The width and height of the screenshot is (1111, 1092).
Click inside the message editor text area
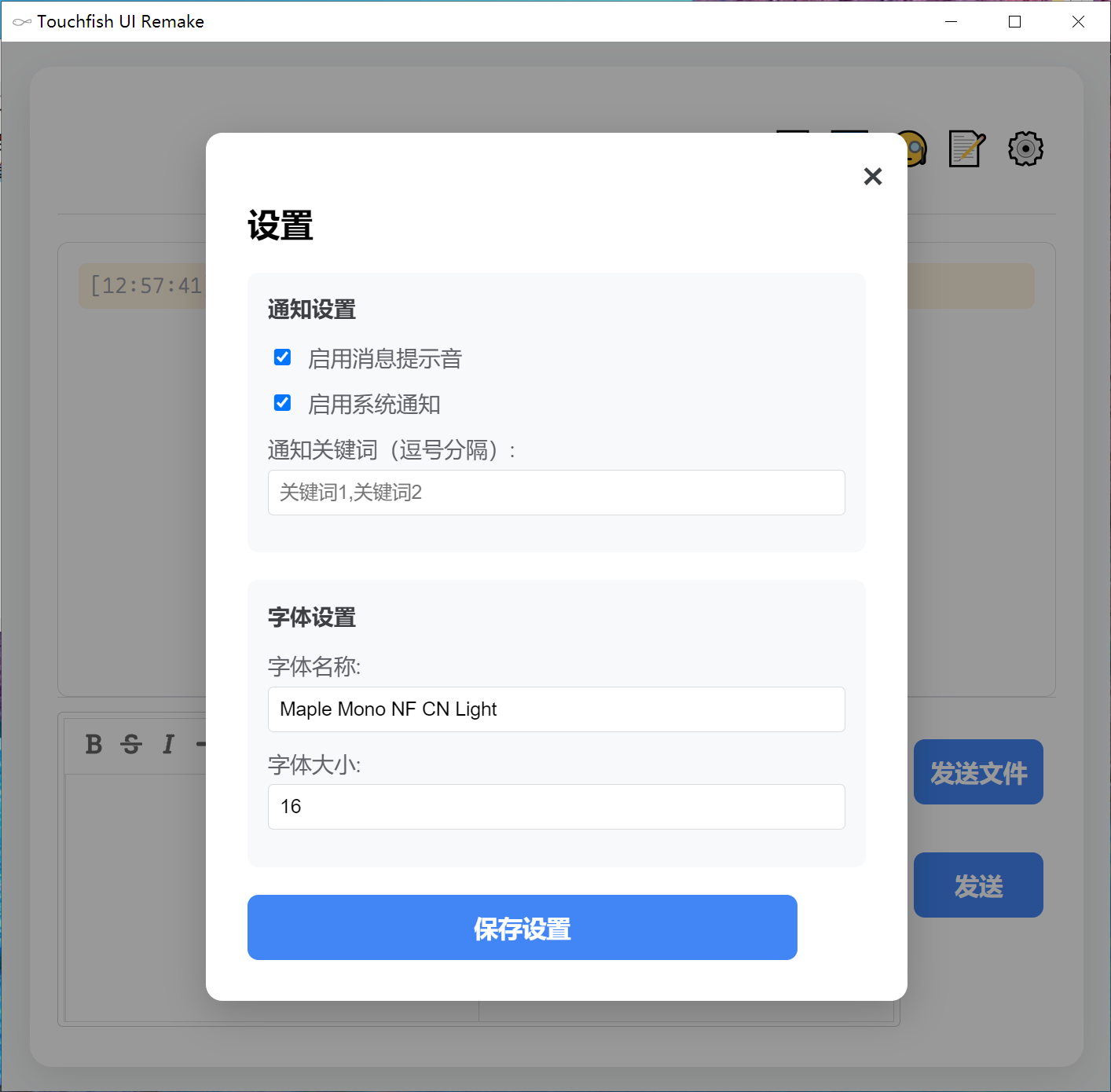tap(135, 896)
